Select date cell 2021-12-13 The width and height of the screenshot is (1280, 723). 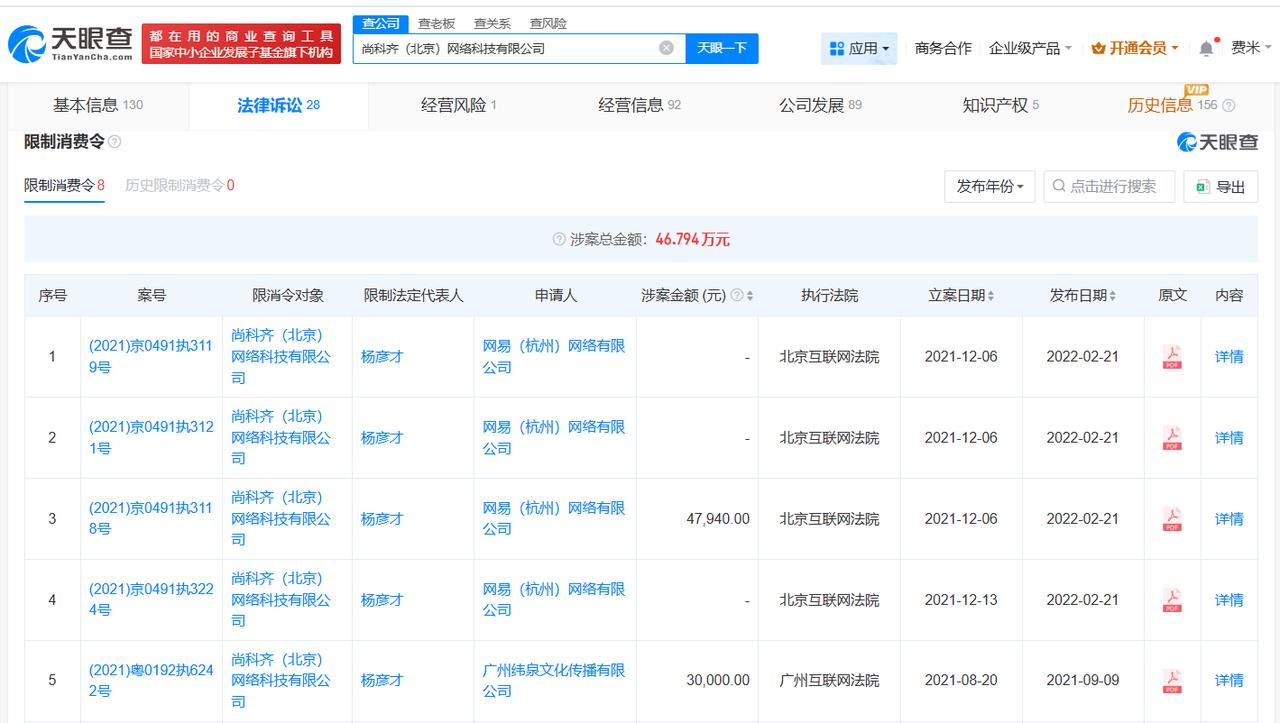[961, 599]
